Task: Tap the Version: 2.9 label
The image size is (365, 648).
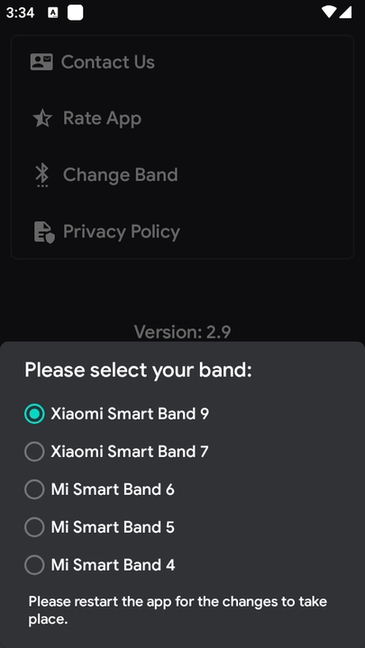Action: pyautogui.click(x=182, y=331)
